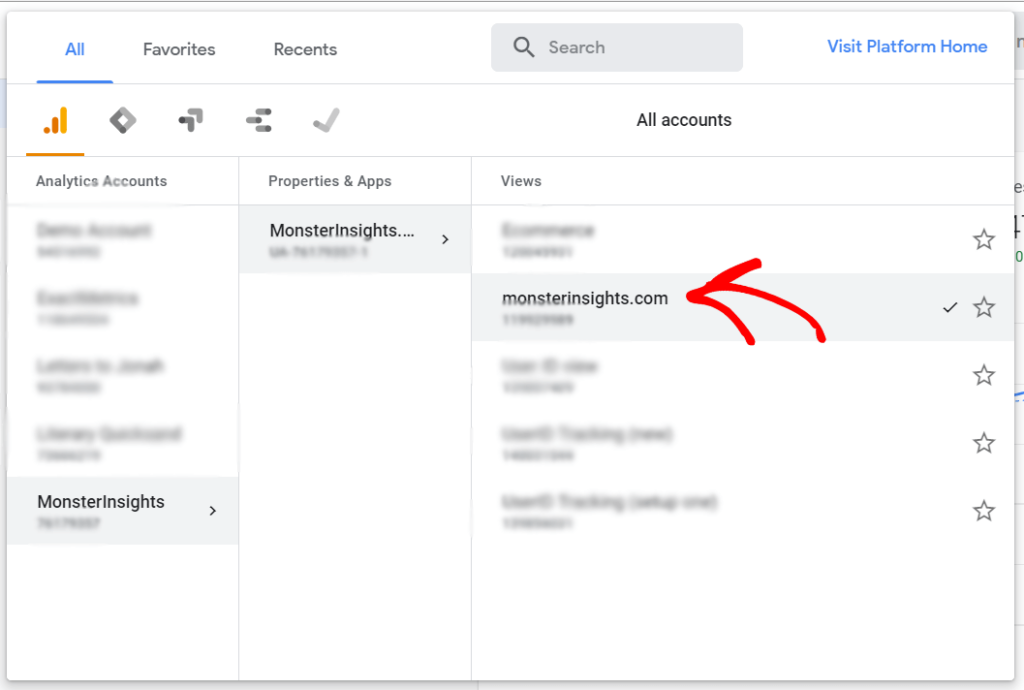Star the UserID Tracking (setup one) view
This screenshot has height=690, width=1024.
coord(984,511)
